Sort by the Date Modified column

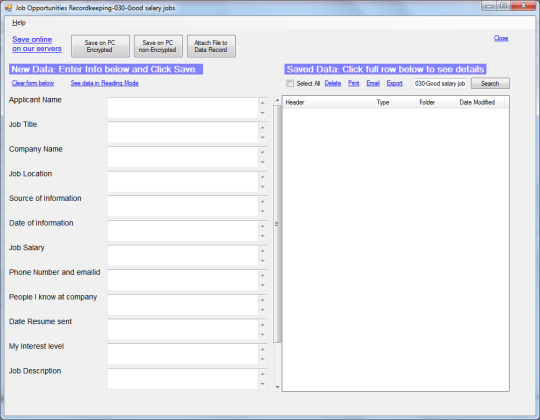480,102
